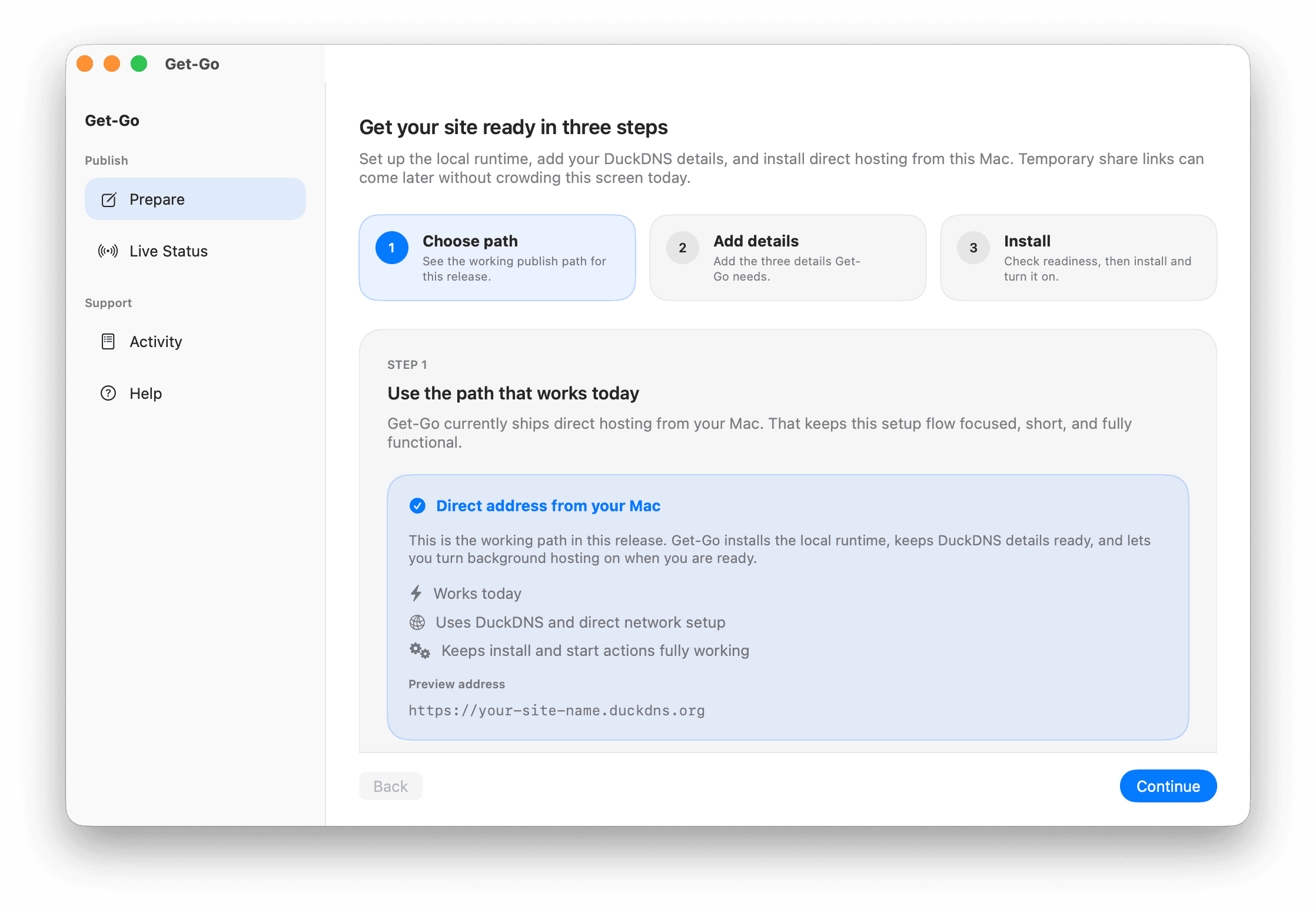This screenshot has height=913, width=1316.
Task: Click the Preview address label
Action: coord(457,684)
